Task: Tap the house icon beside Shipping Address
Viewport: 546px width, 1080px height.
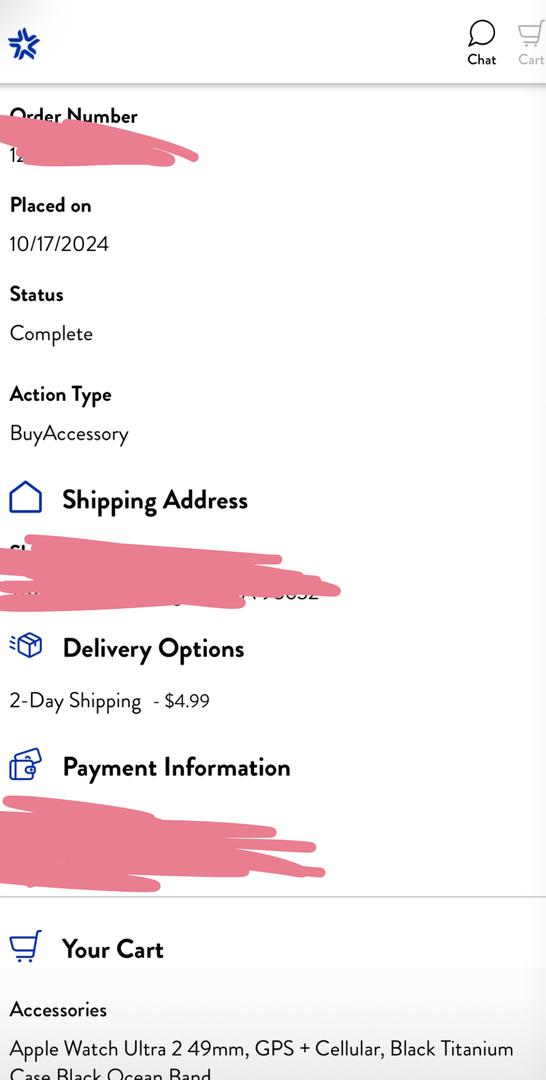Action: pos(25,497)
